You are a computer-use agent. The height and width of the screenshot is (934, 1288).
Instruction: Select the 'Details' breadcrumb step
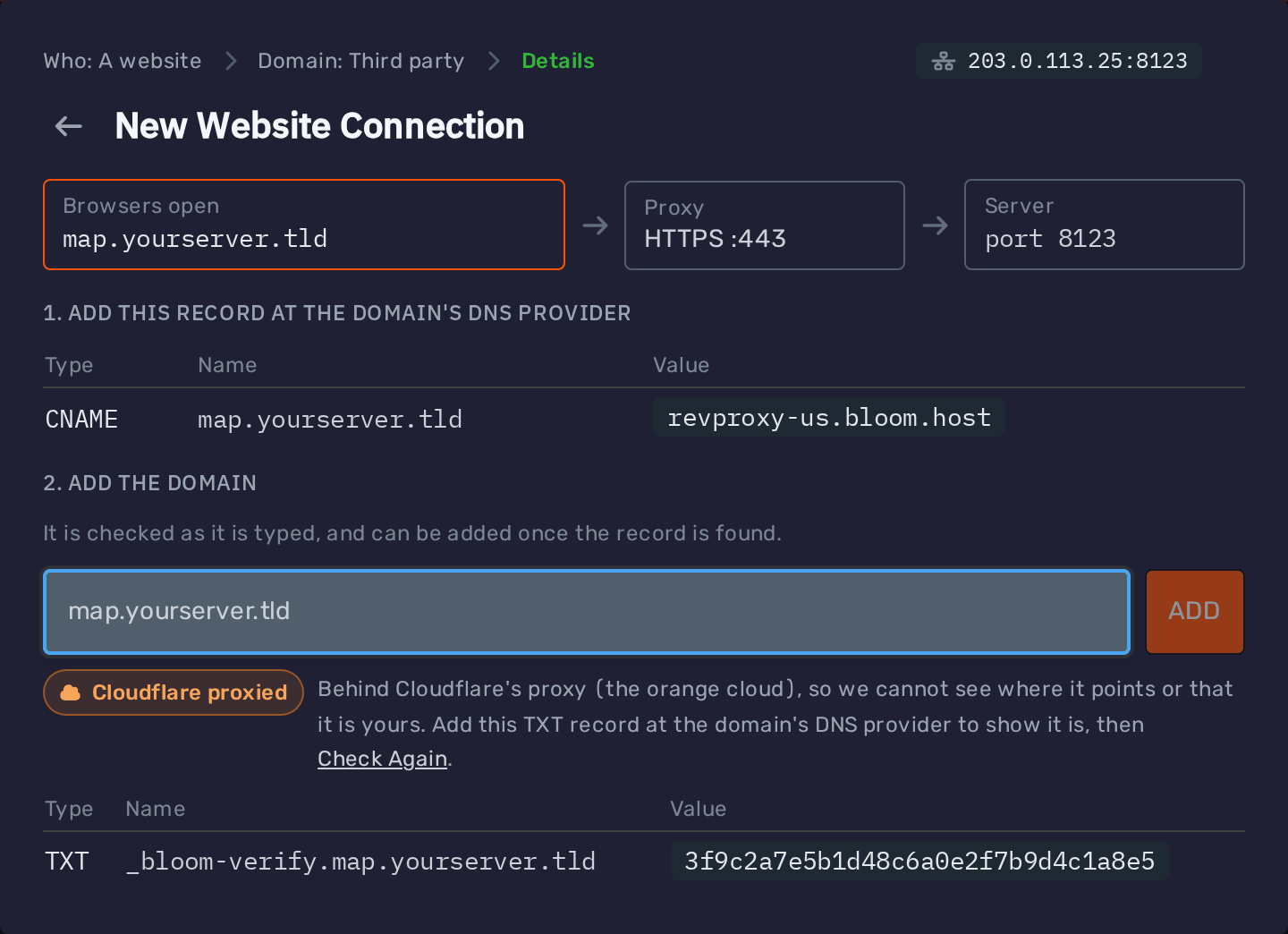[x=558, y=61]
